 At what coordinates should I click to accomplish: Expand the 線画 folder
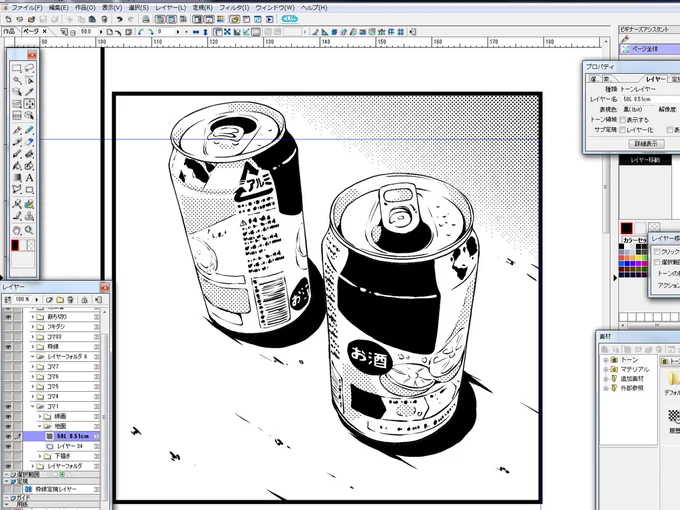tap(40, 416)
